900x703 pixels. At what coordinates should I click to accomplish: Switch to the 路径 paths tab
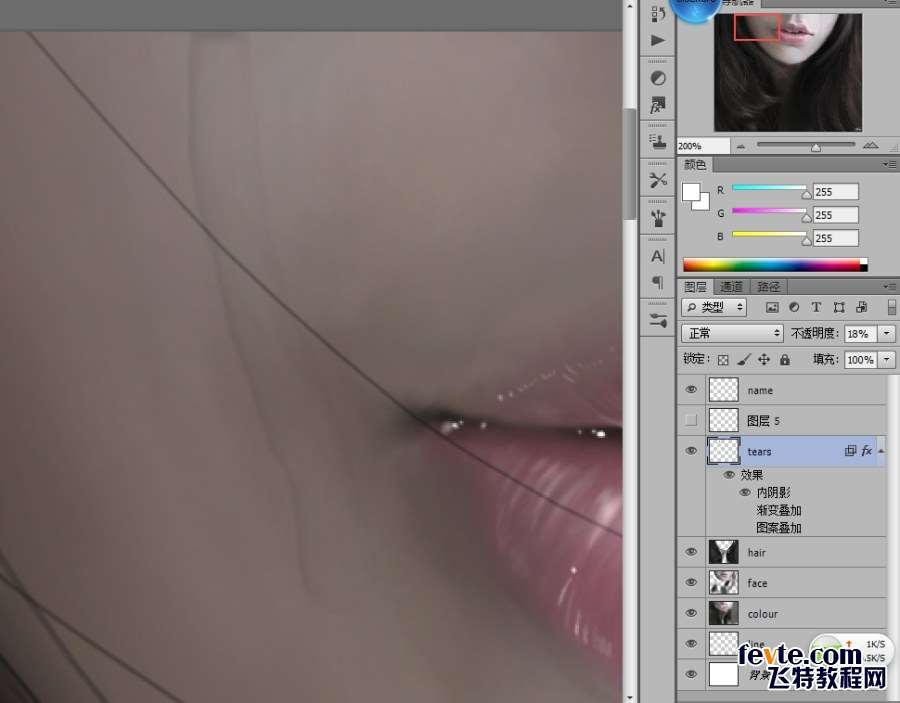767,287
